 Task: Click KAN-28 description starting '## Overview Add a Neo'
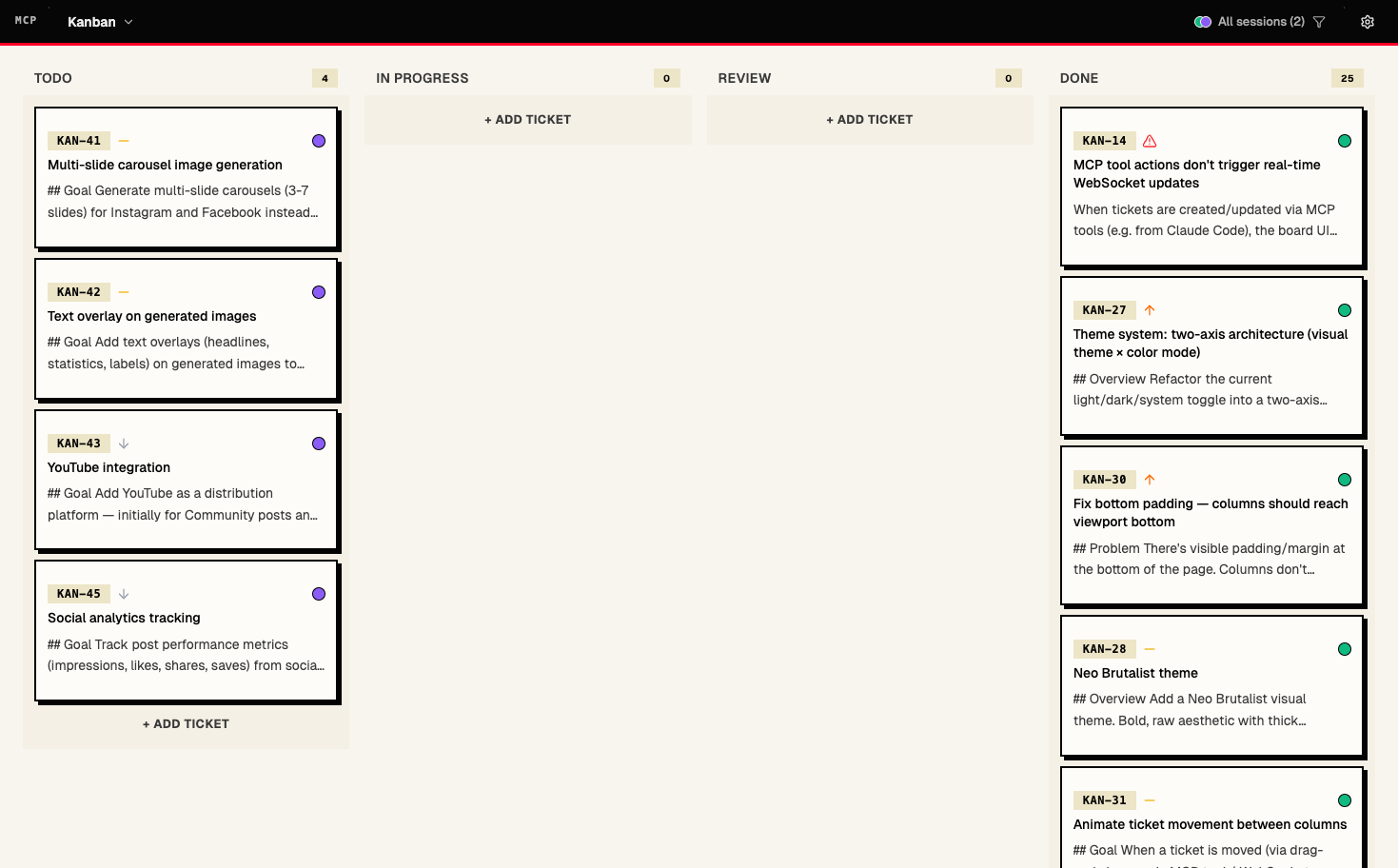point(1190,710)
